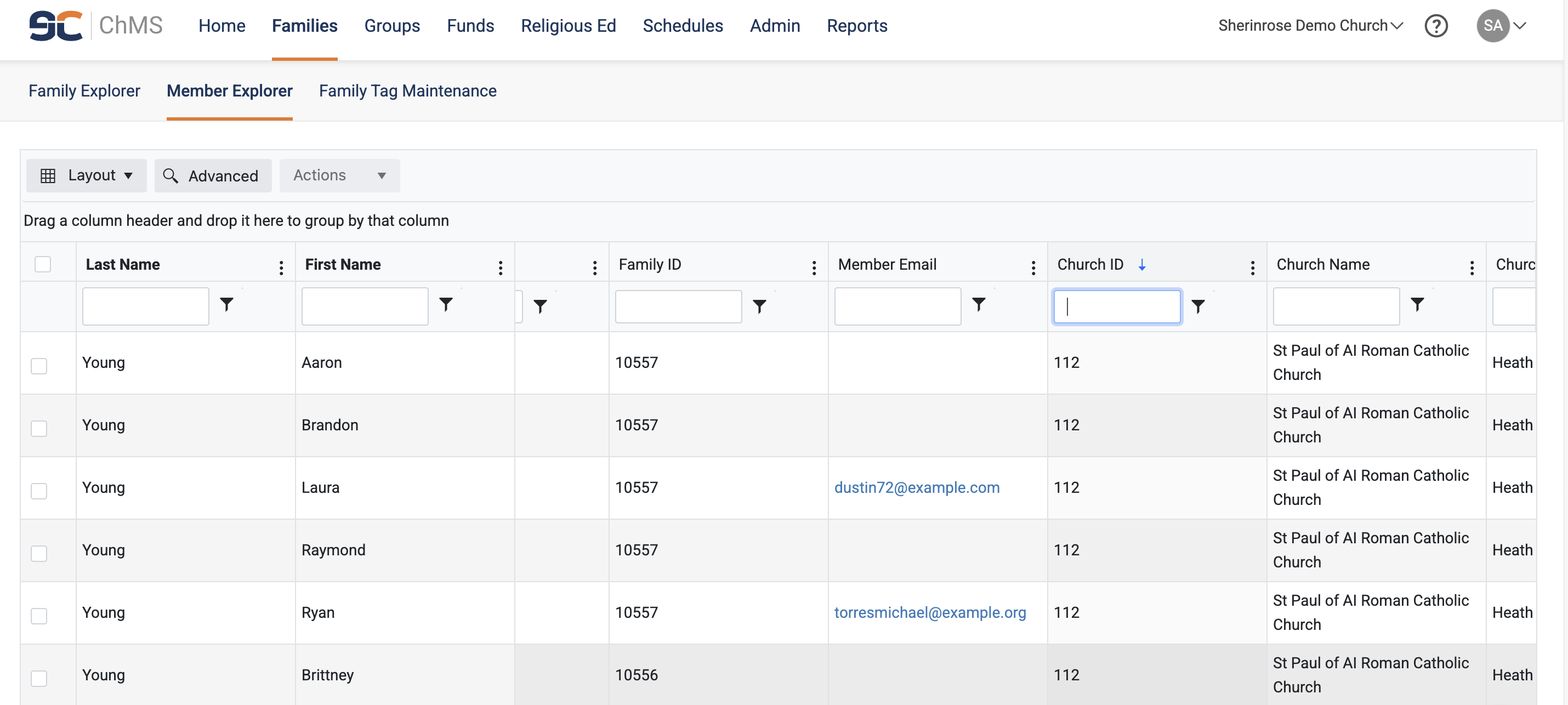The height and width of the screenshot is (705, 1568).
Task: Check the row for Aaron Young
Action: pos(39,366)
